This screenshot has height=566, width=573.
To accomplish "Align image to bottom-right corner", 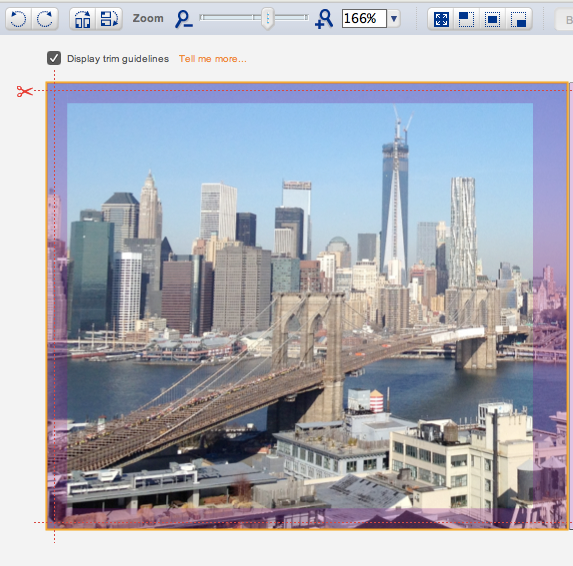I will pyautogui.click(x=519, y=19).
